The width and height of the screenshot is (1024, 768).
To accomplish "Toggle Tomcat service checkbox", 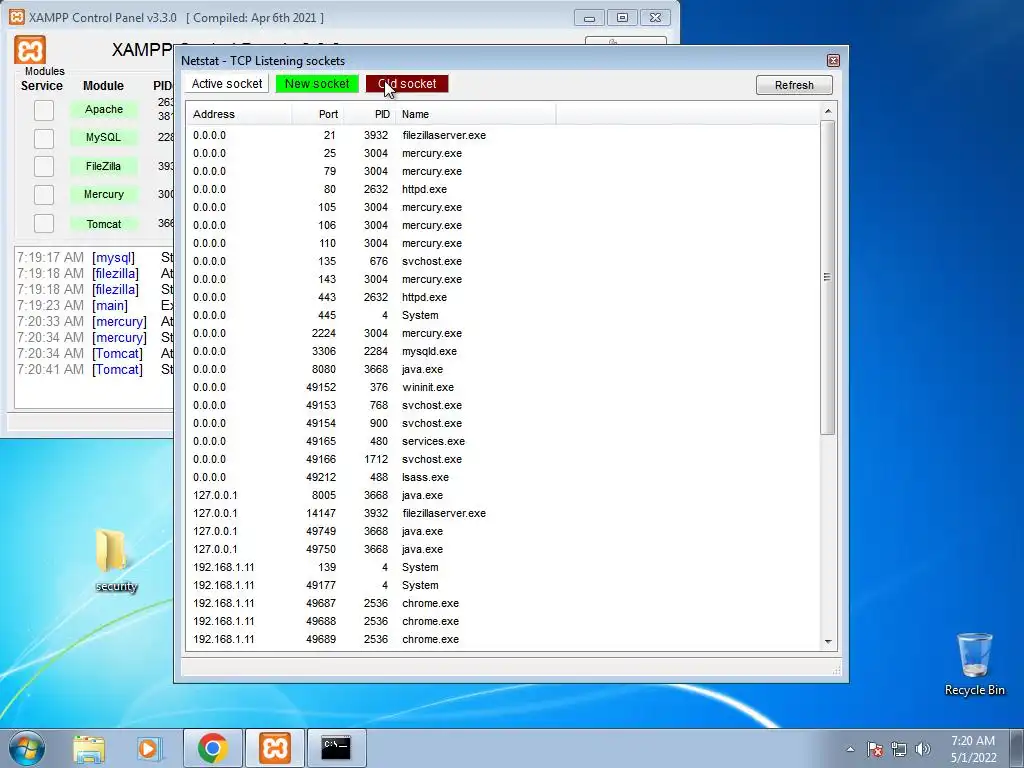I will [44, 223].
